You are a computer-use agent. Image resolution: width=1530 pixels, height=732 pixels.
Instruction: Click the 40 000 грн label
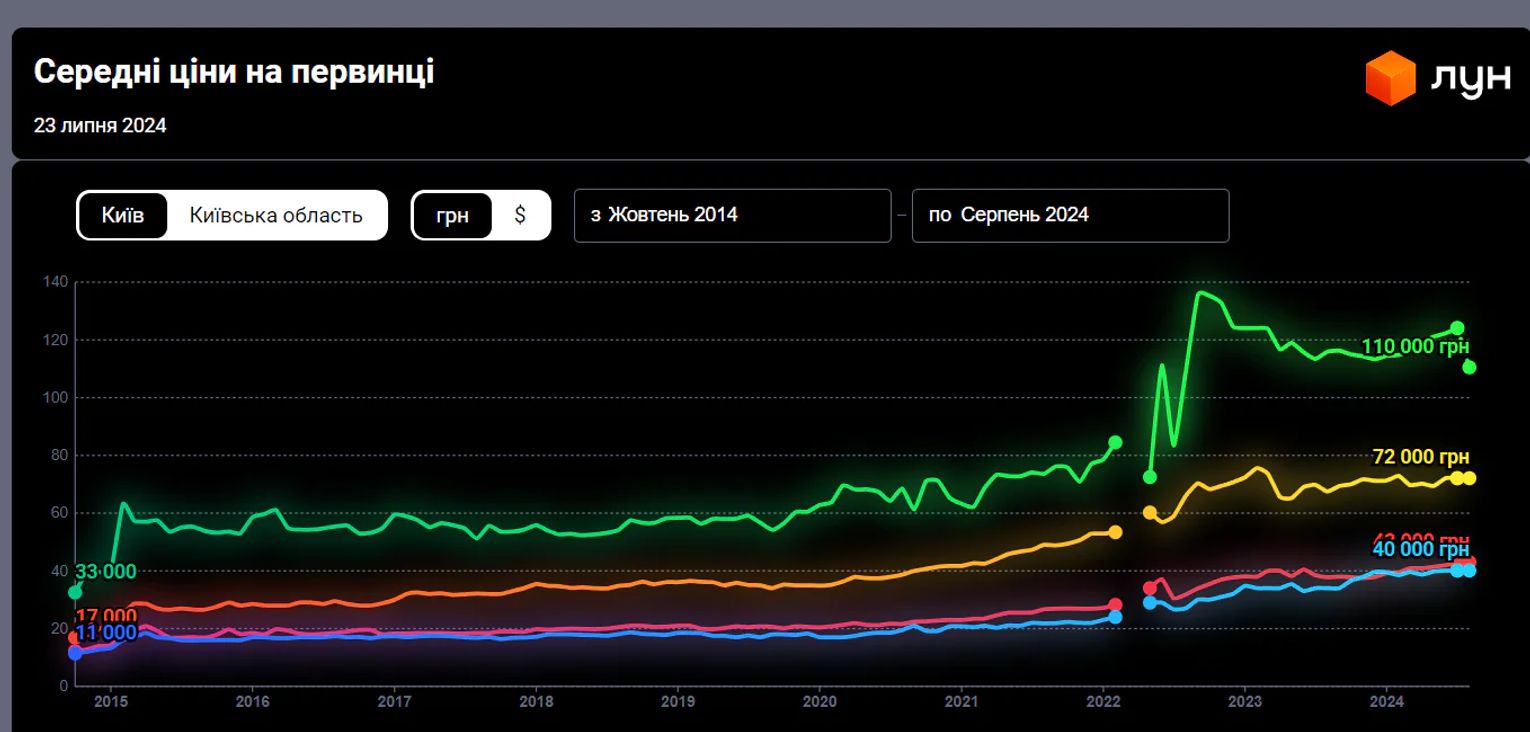(1421, 549)
